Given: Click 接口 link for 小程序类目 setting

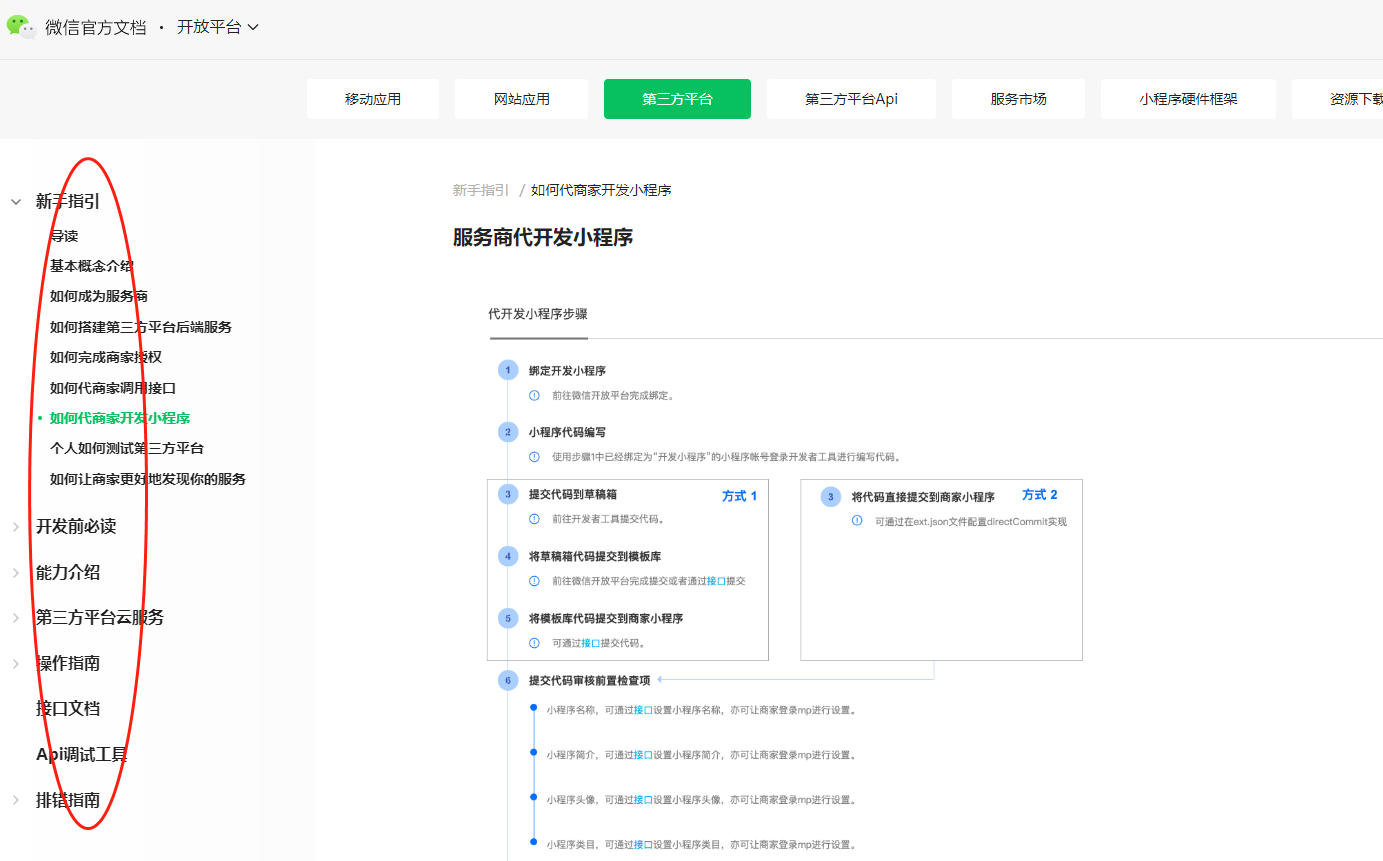Looking at the screenshot, I should (x=643, y=845).
